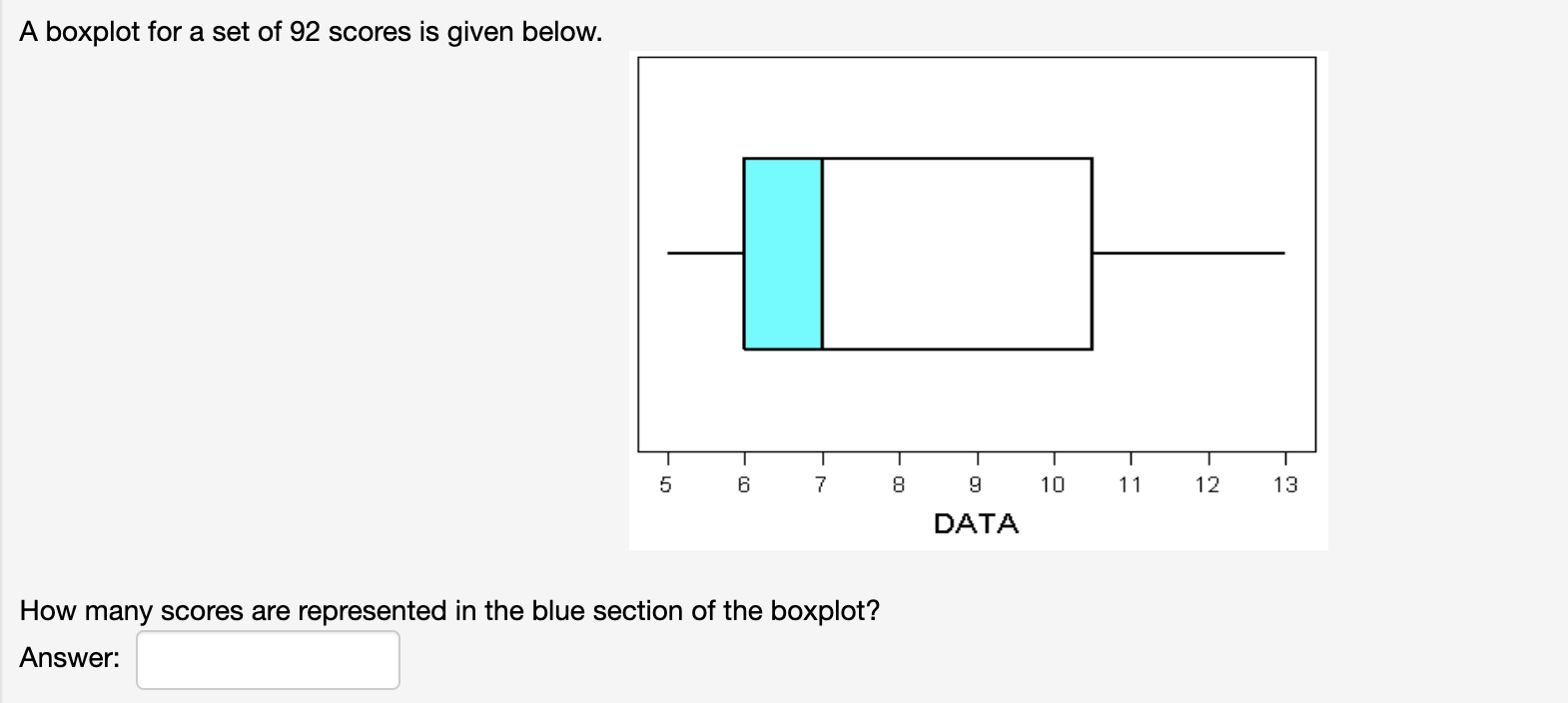This screenshot has width=1568, height=703.
Task: Click the Answer label text
Action: (x=70, y=657)
